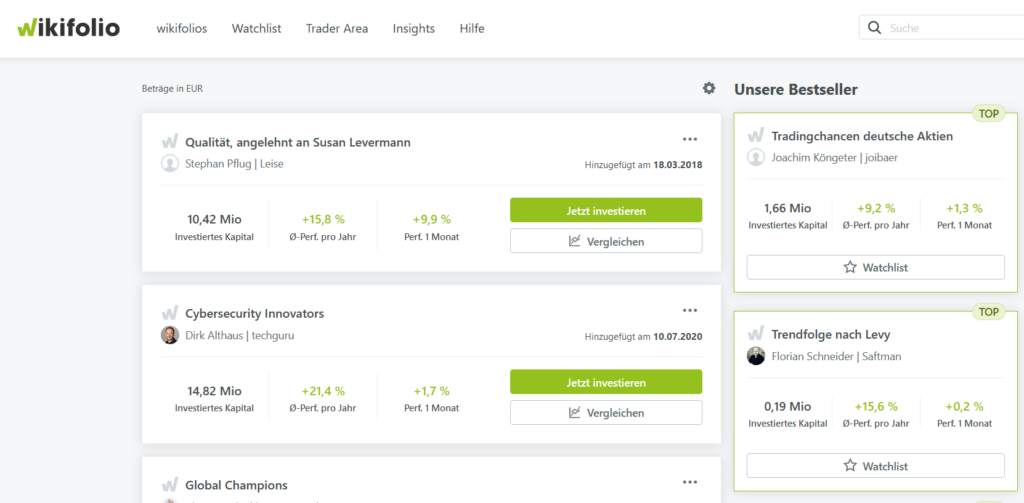Image resolution: width=1024 pixels, height=503 pixels.
Task: Select the +9,2 % yearly performance value
Action: (x=876, y=208)
